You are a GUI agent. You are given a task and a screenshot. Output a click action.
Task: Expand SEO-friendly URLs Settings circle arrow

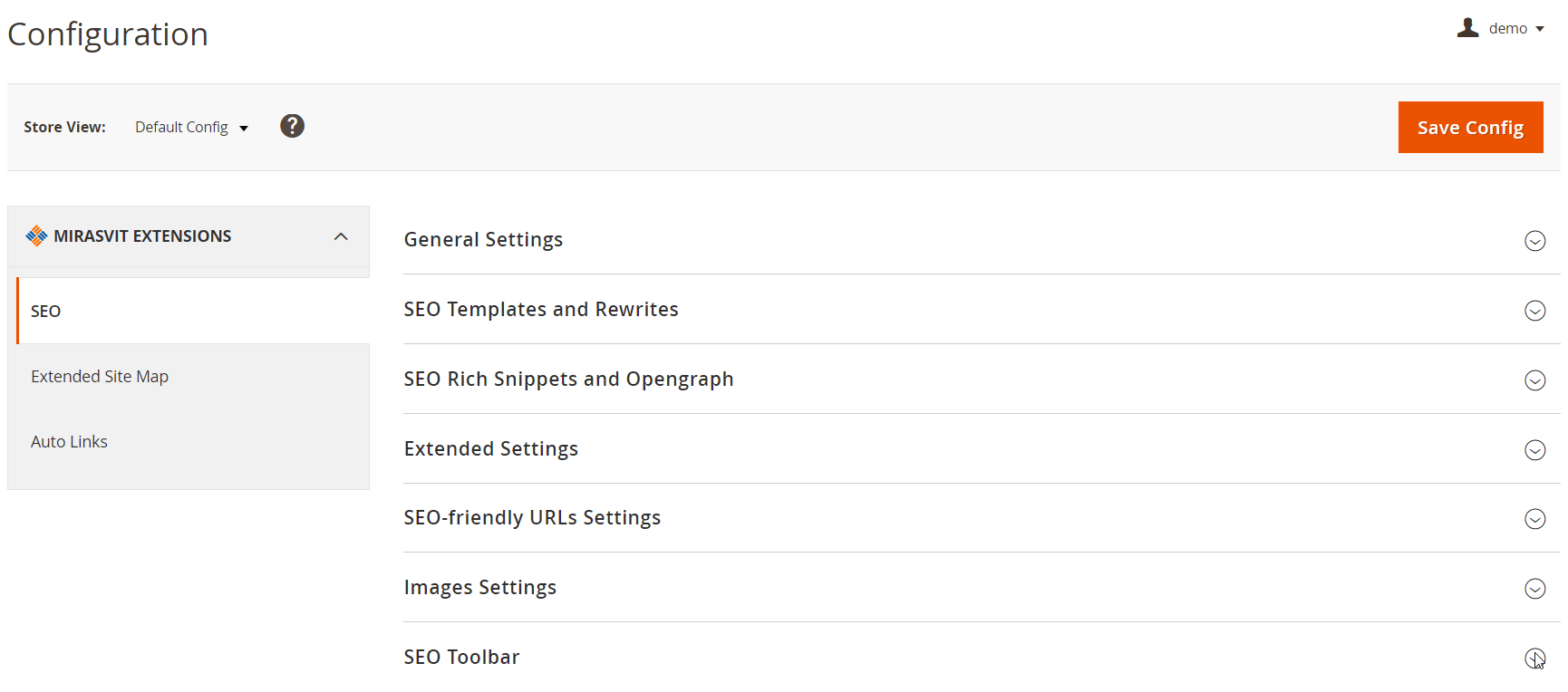click(x=1534, y=519)
